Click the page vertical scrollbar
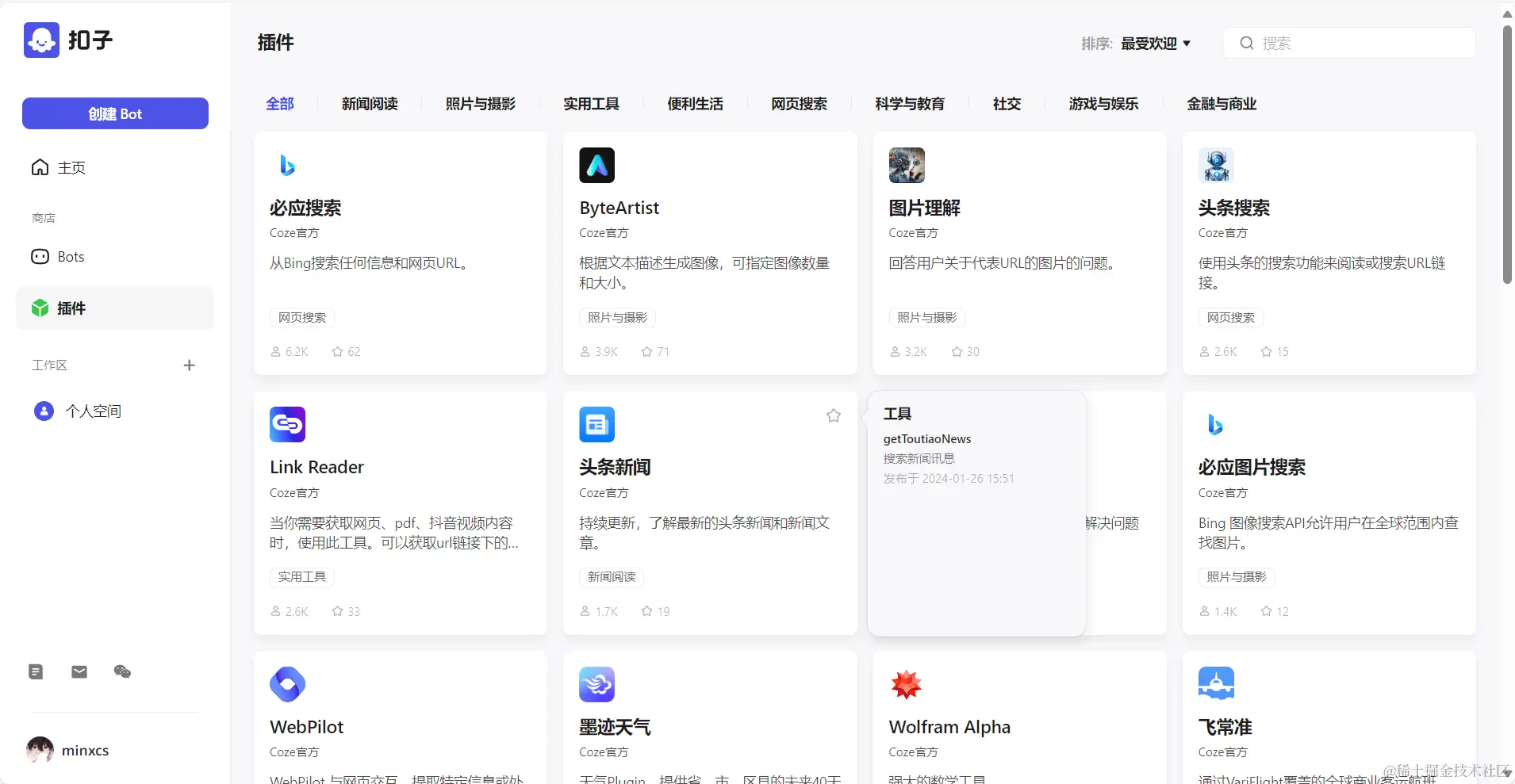Screen dimensions: 1515x784 (x=1507, y=155)
